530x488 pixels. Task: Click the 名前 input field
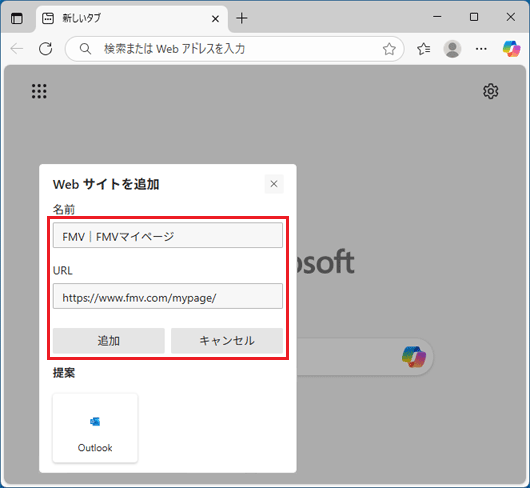tap(168, 236)
